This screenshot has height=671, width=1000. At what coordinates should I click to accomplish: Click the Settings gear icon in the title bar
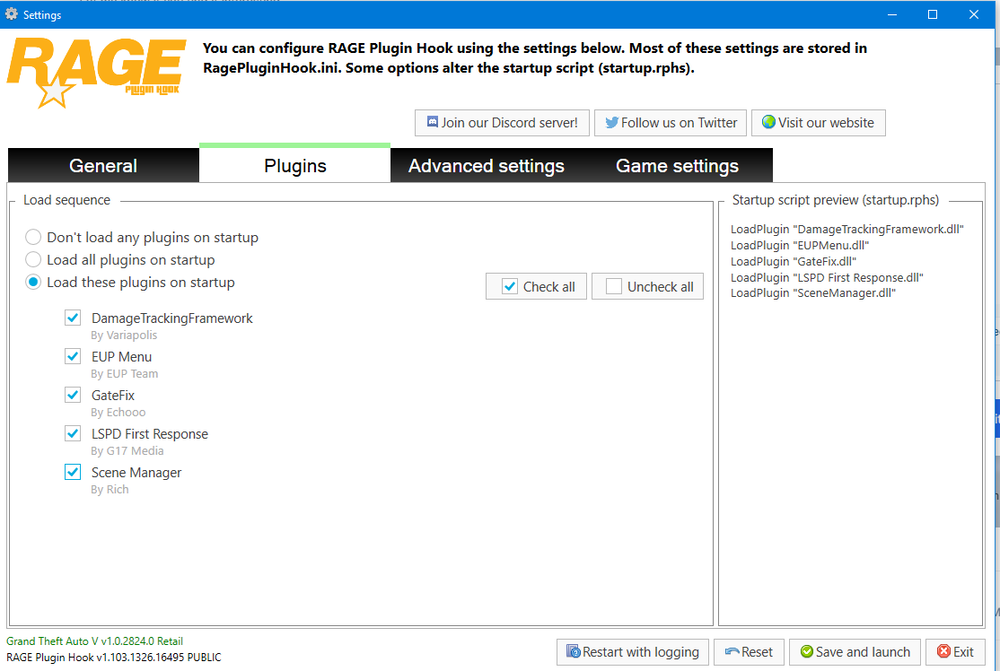11,13
